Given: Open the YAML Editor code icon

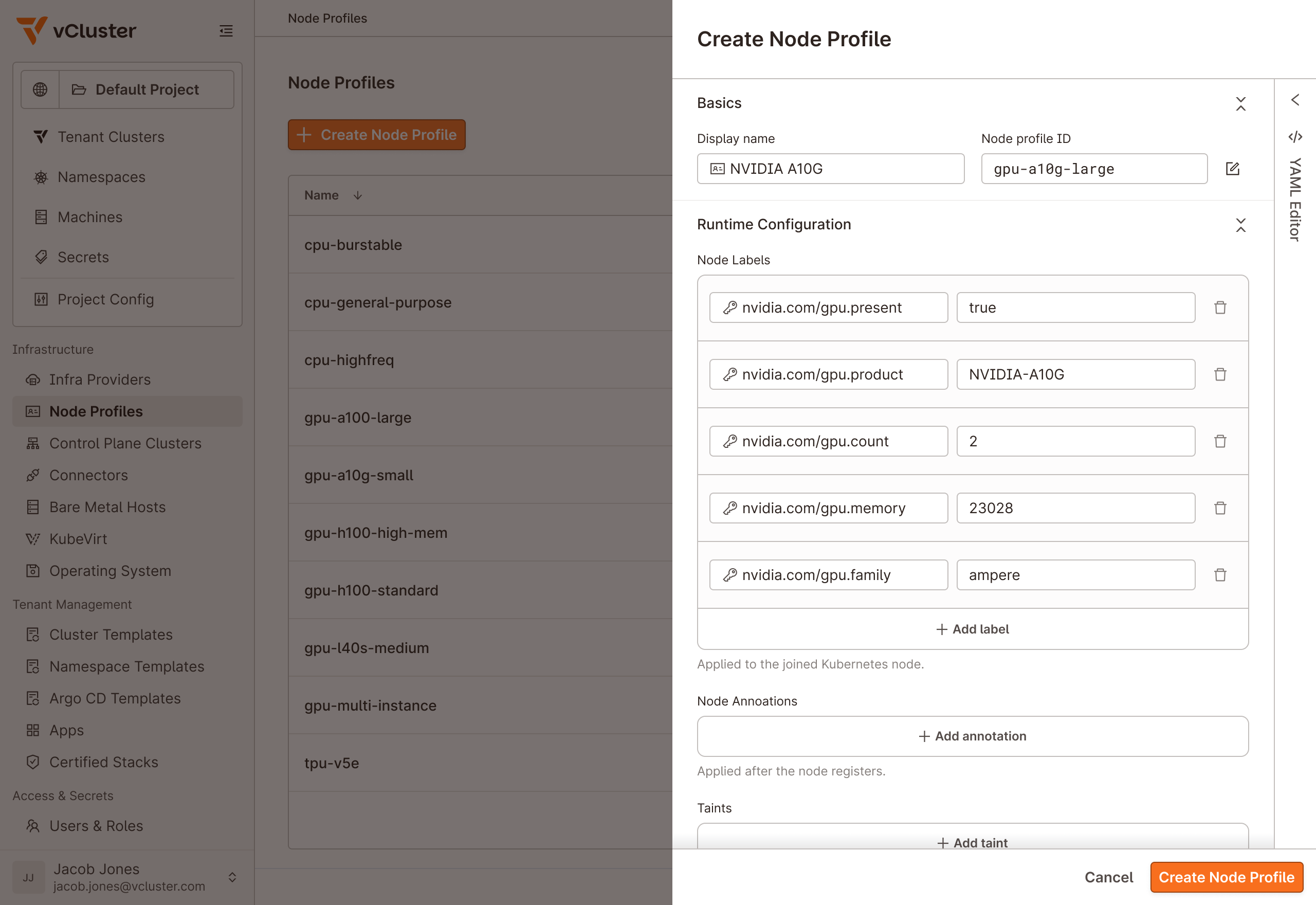Looking at the screenshot, I should pos(1295,137).
